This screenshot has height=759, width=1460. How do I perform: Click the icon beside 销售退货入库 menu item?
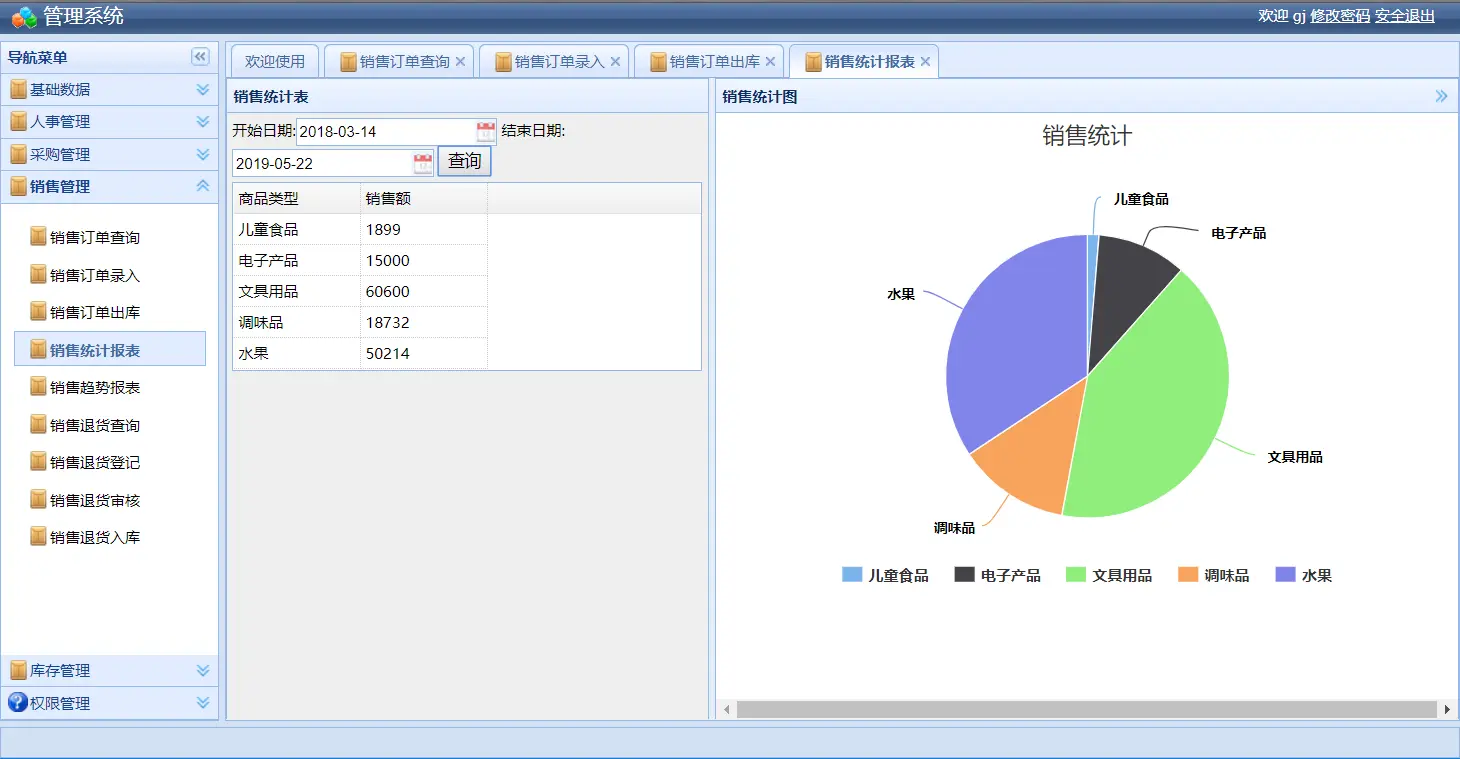click(x=38, y=537)
